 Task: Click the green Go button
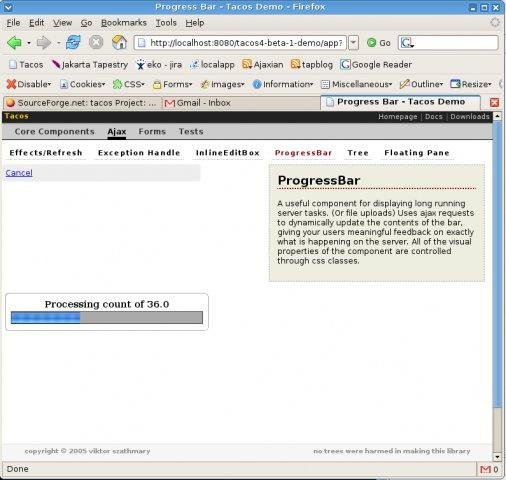tap(379, 43)
